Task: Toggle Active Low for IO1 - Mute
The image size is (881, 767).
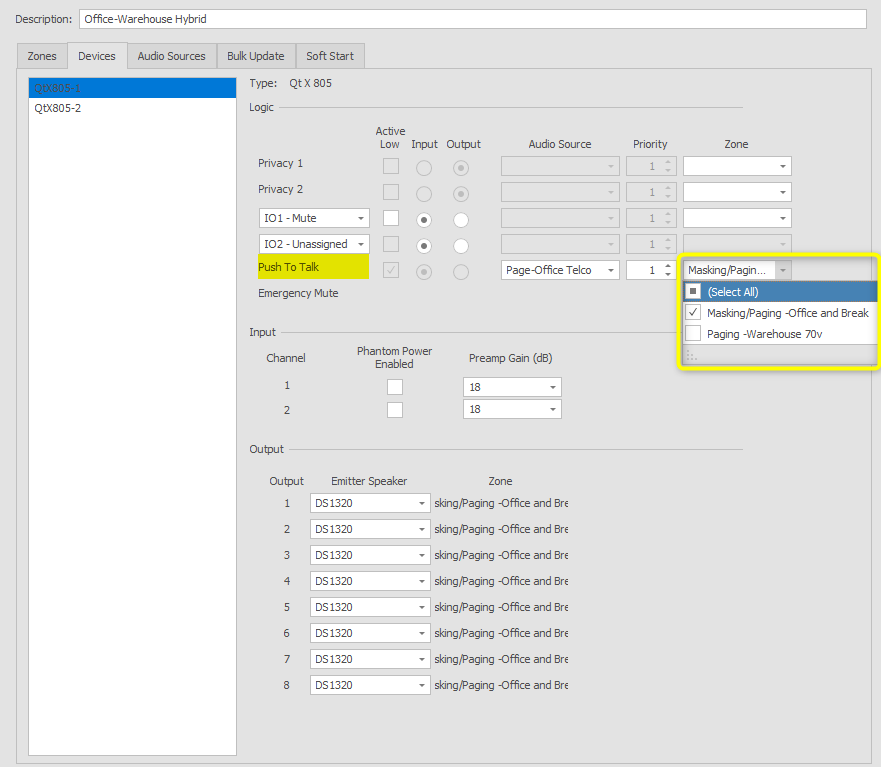Action: (x=391, y=218)
